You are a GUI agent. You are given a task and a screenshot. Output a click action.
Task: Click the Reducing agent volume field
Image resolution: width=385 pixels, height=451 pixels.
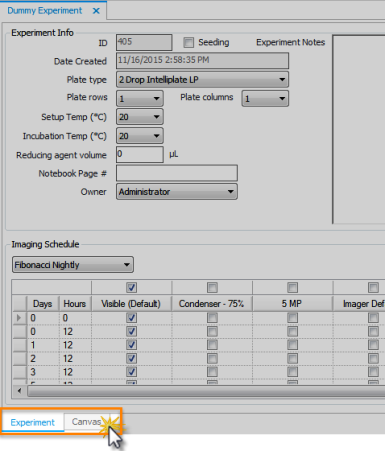coord(140,155)
